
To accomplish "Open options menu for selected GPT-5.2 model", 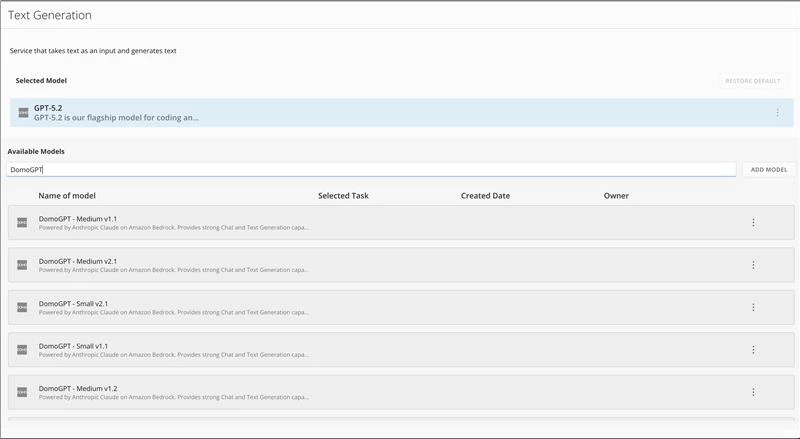I will pyautogui.click(x=777, y=113).
